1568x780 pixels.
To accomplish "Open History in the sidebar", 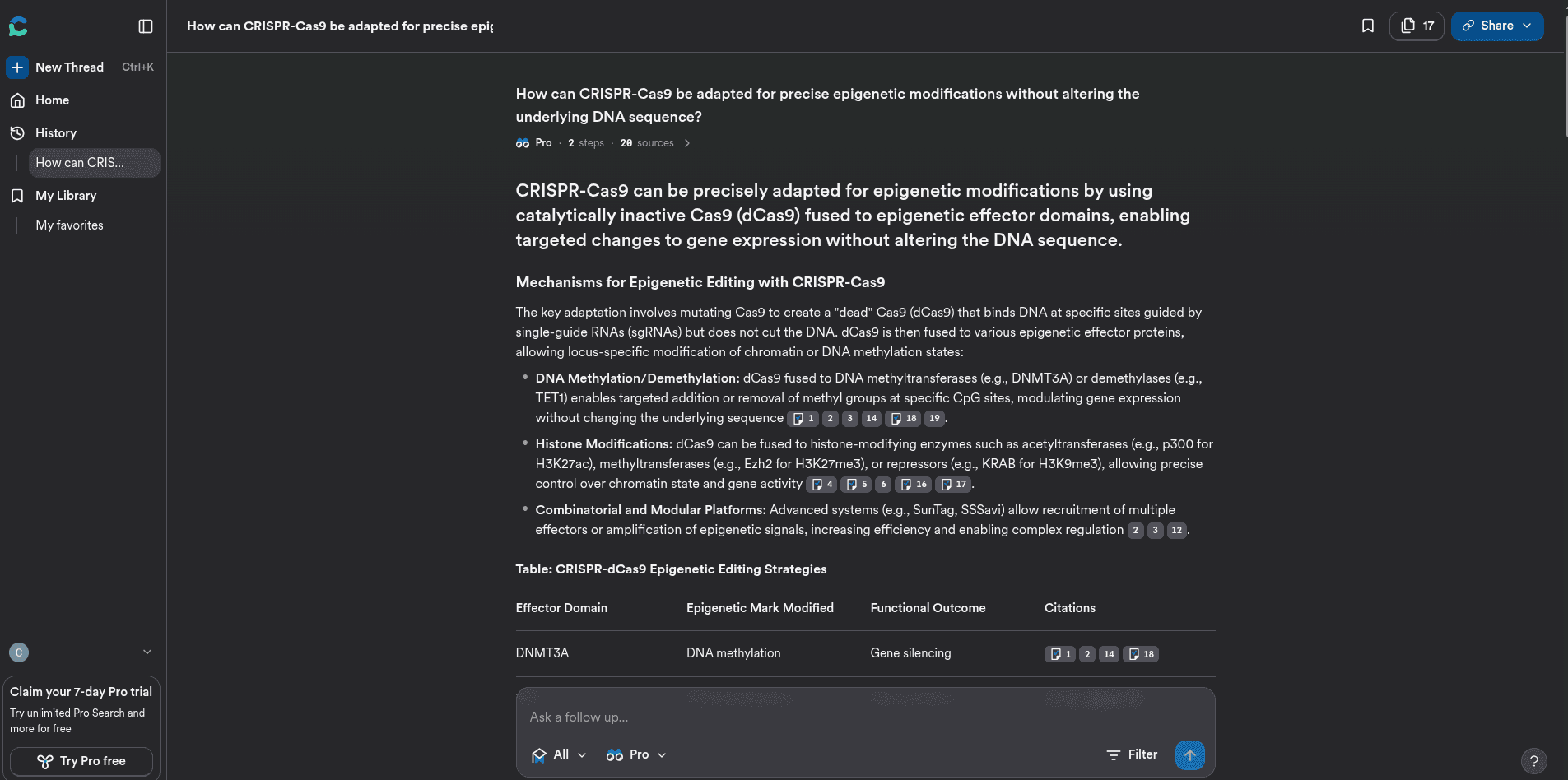I will [55, 133].
